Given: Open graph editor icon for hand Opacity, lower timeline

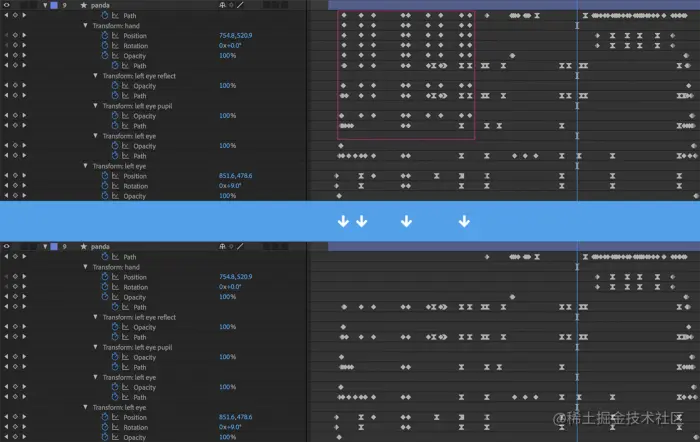Looking at the screenshot, I should [115, 297].
